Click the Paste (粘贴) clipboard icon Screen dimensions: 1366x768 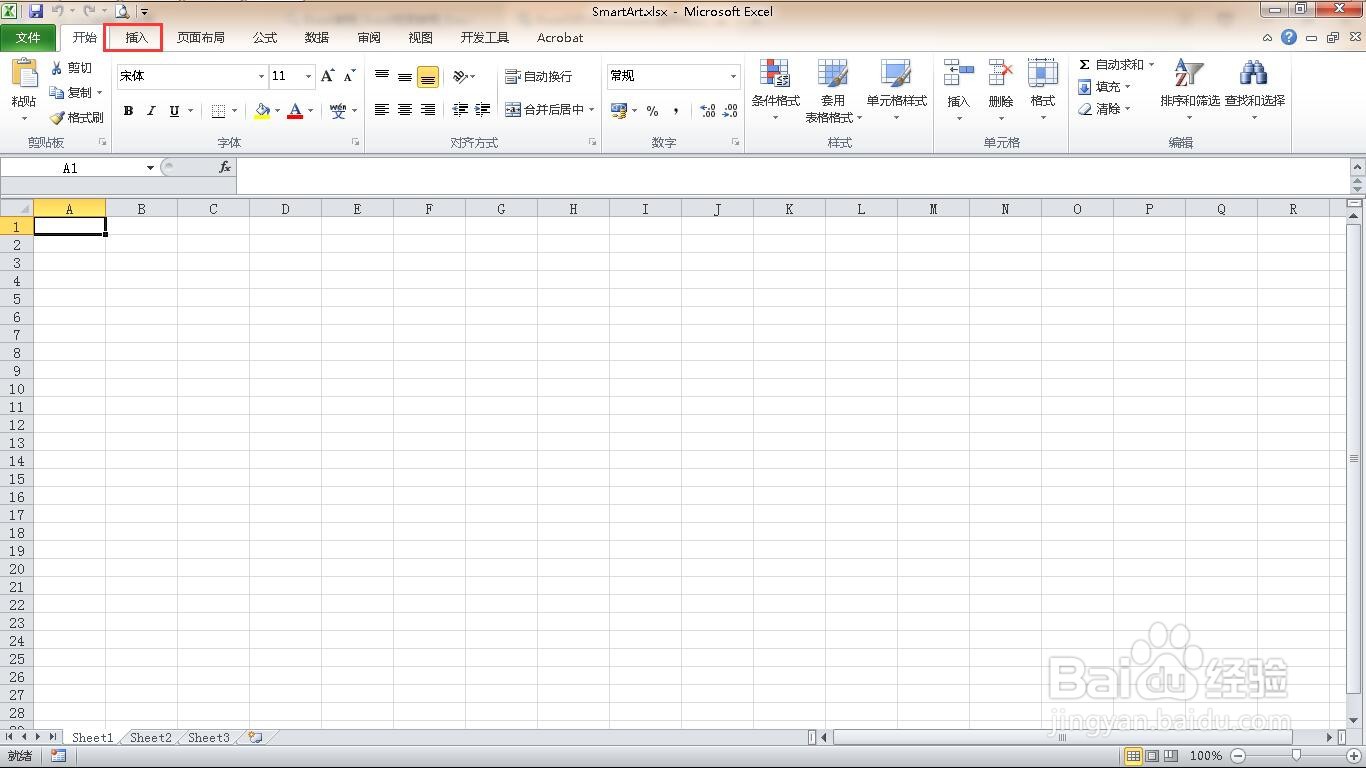(x=24, y=75)
